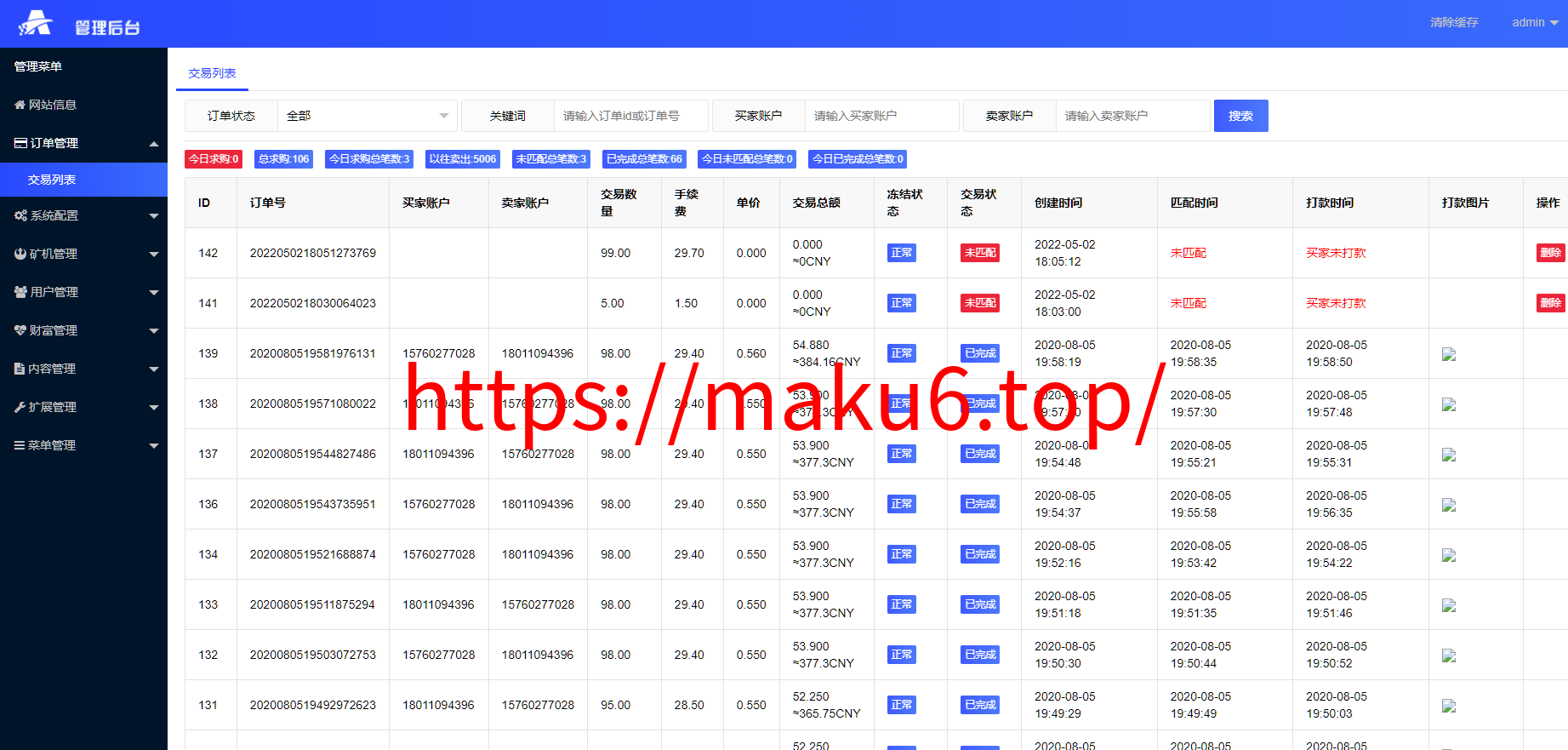Screen dimensions: 1568x750
Task: Expand the 矿机管理 menu
Action: pyautogui.click(x=83, y=254)
